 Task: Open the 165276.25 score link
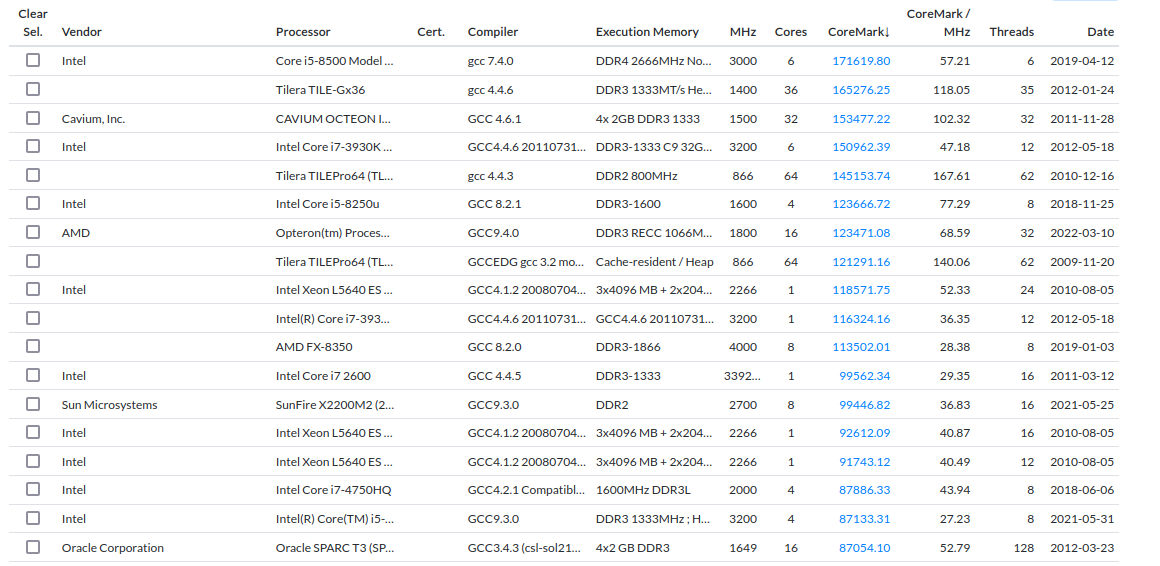[861, 90]
